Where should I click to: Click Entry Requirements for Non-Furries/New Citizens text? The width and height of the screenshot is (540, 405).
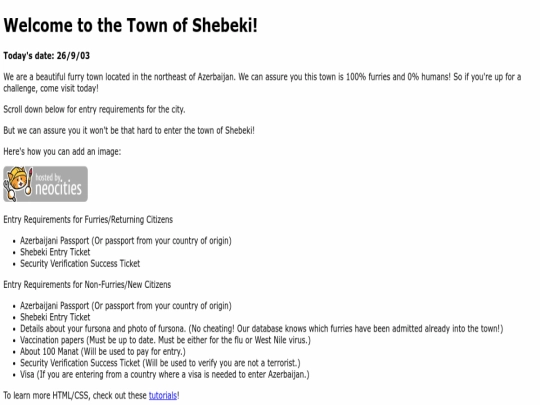point(87,285)
